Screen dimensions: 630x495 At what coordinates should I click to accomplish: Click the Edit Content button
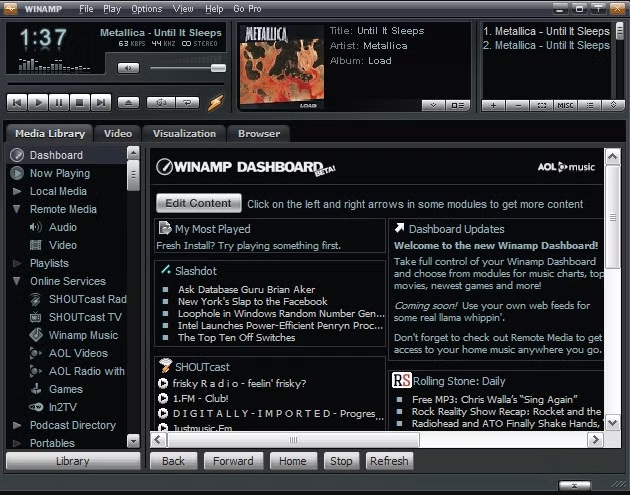point(198,203)
